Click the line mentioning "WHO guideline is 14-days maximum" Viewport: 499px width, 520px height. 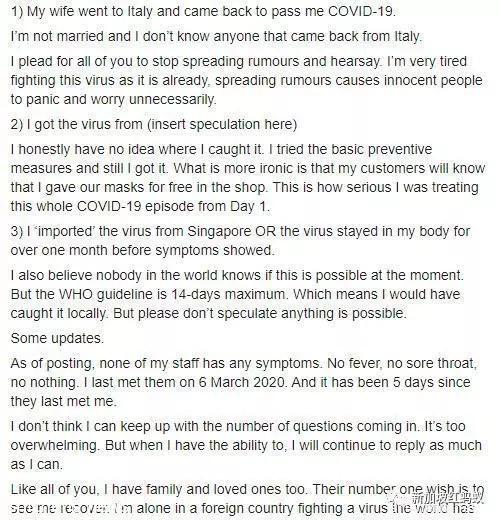235,294
